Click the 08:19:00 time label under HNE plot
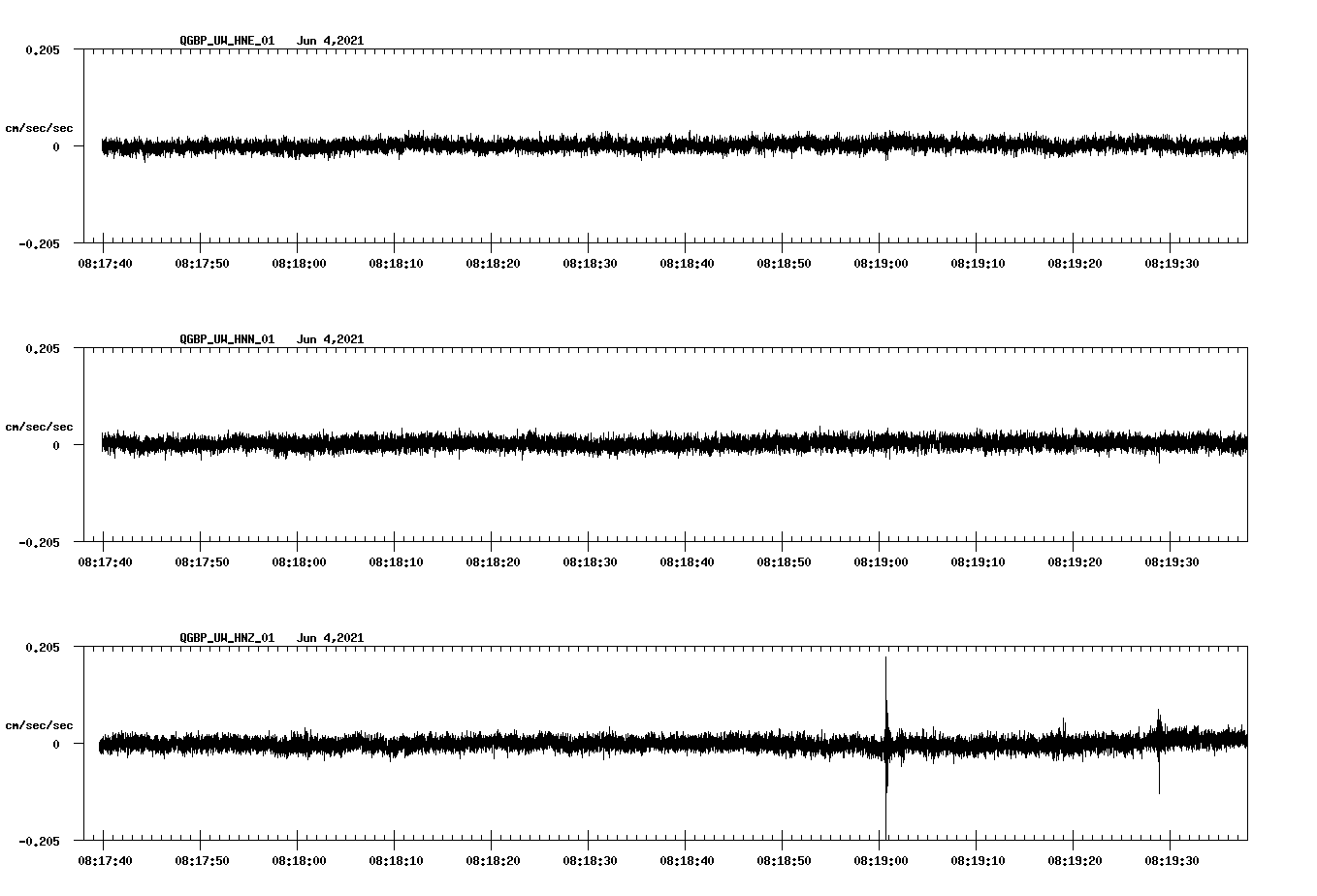The width and height of the screenshot is (1317, 896). pyautogui.click(x=882, y=264)
